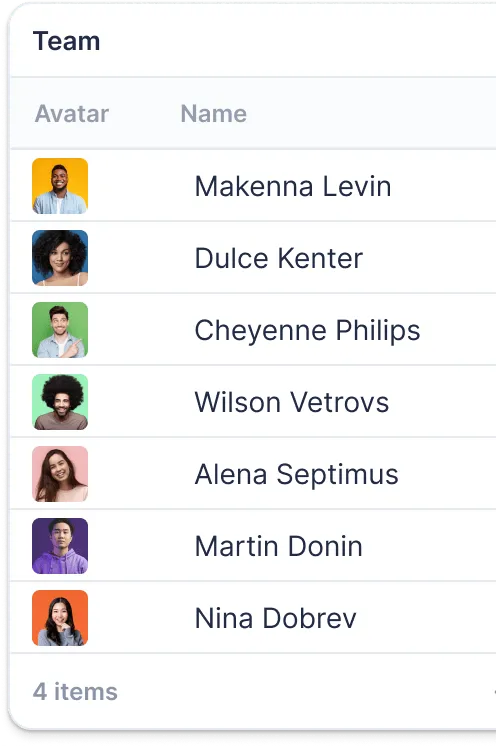Open Alena Septimus' name entry
496x746 pixels.
pyautogui.click(x=297, y=474)
